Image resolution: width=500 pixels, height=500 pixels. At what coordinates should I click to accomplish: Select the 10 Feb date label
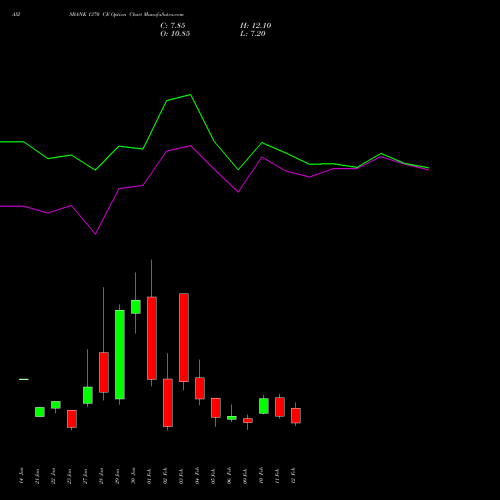point(261,476)
